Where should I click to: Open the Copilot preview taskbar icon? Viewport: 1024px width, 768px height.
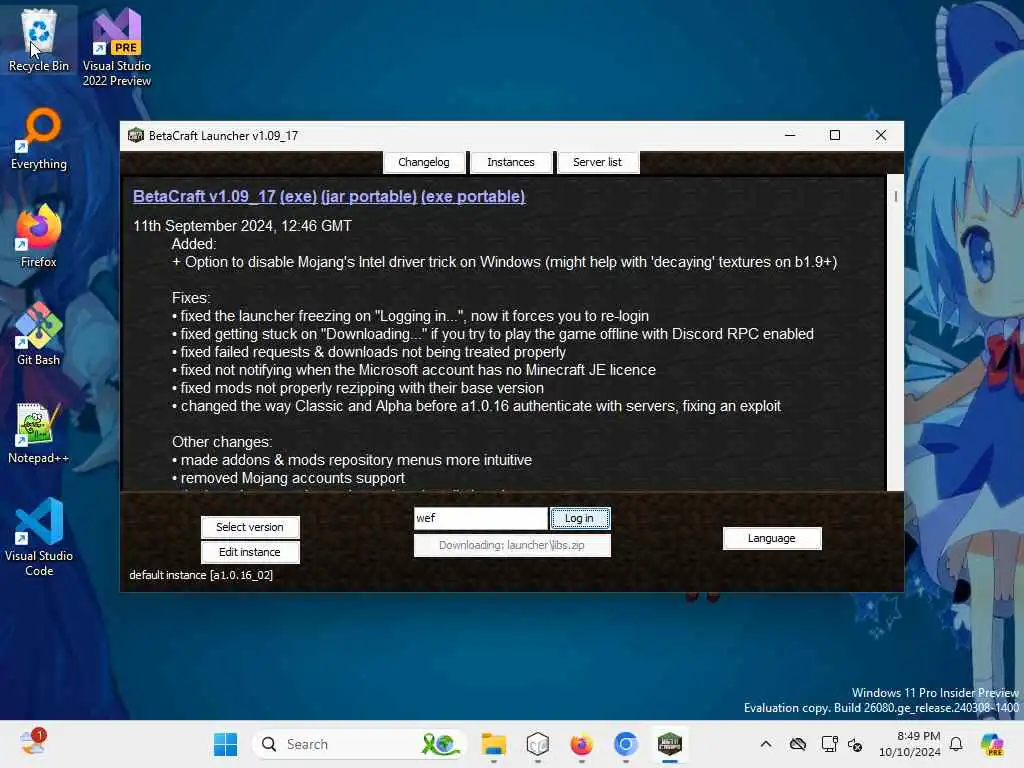992,744
